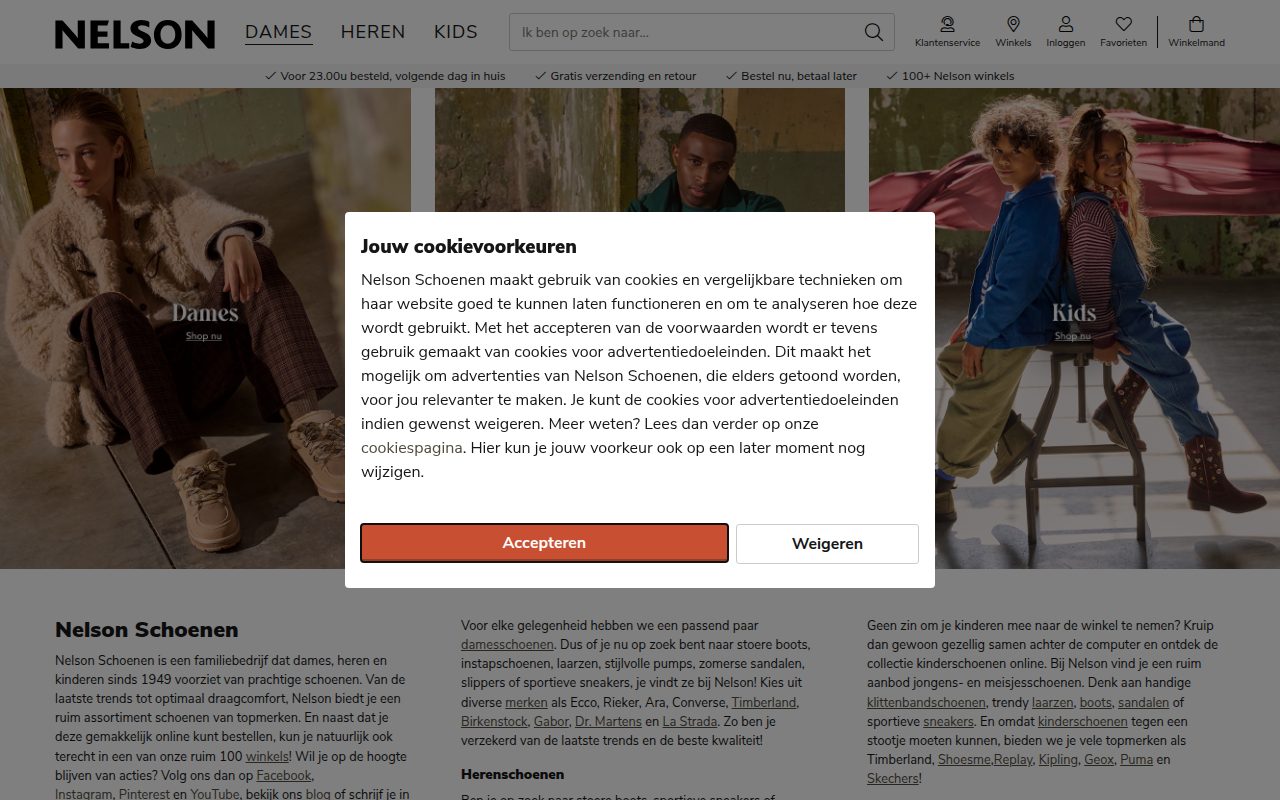This screenshot has width=1280, height=800.
Task: Follow the damesschoenen link
Action: [507, 645]
